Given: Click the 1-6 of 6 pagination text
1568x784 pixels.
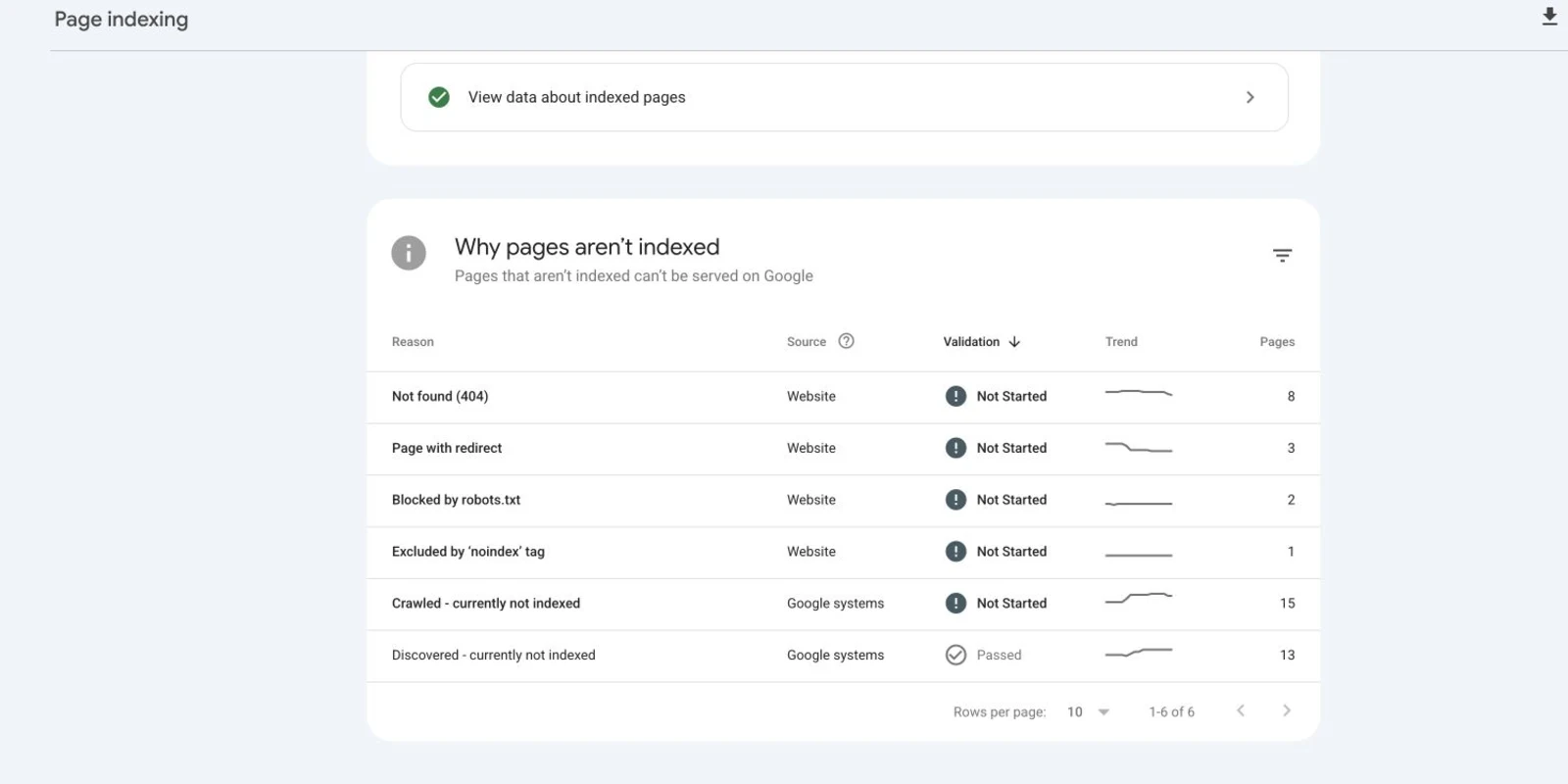Looking at the screenshot, I should click(x=1171, y=711).
